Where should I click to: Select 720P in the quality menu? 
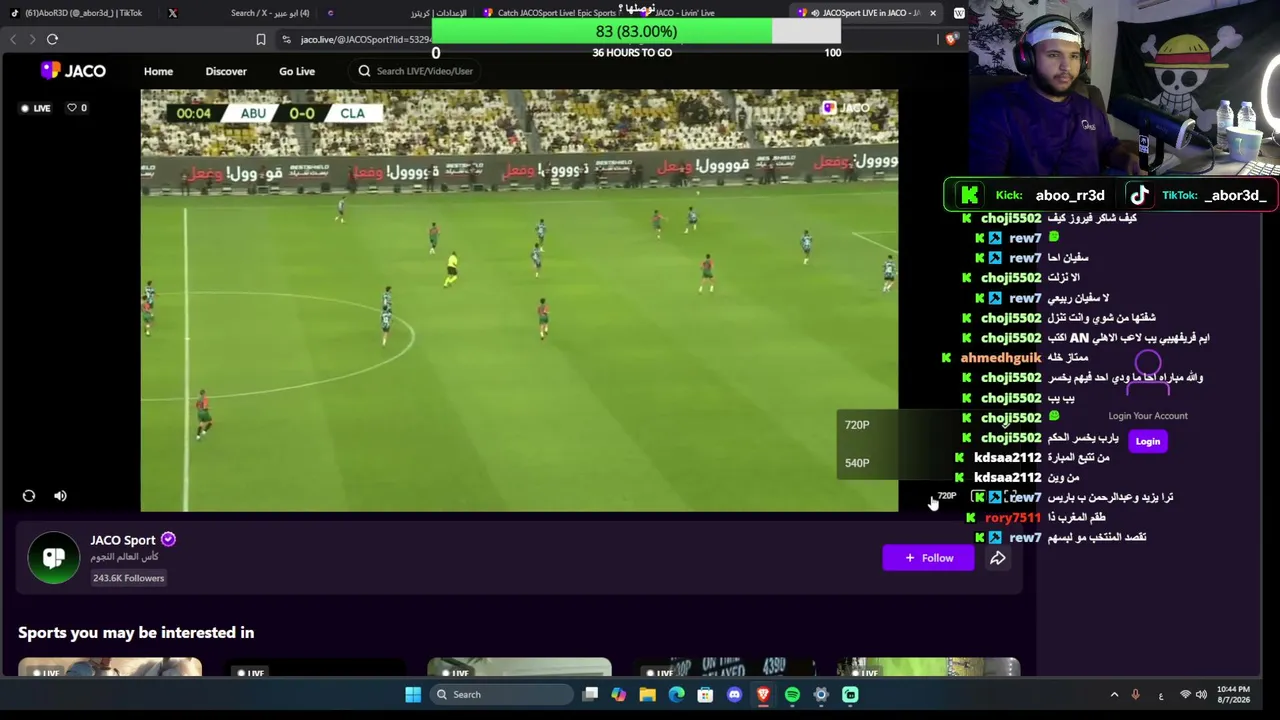tap(857, 425)
